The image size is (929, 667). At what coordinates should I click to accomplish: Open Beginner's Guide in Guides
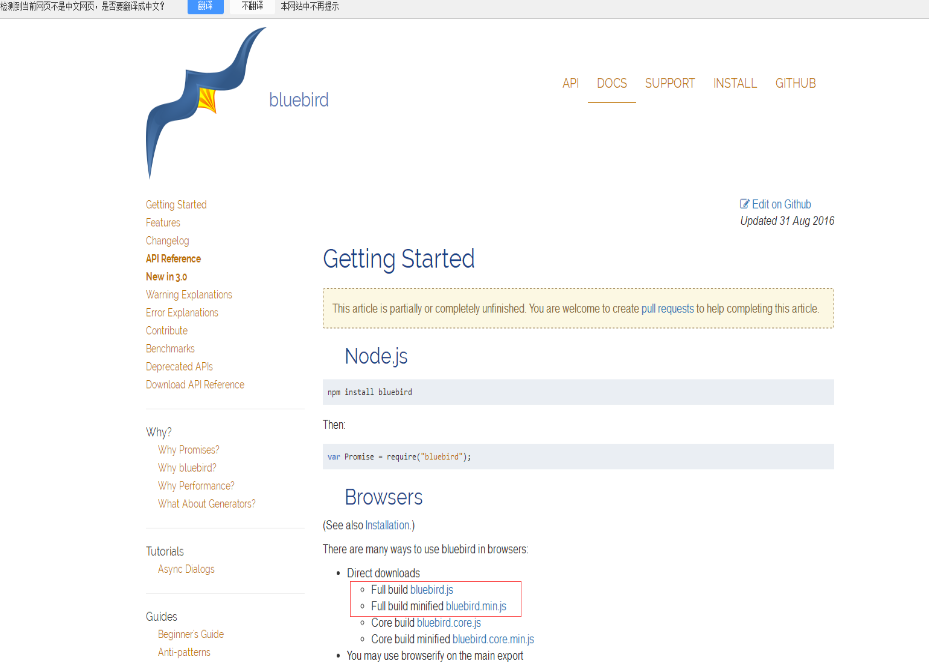[x=191, y=634]
